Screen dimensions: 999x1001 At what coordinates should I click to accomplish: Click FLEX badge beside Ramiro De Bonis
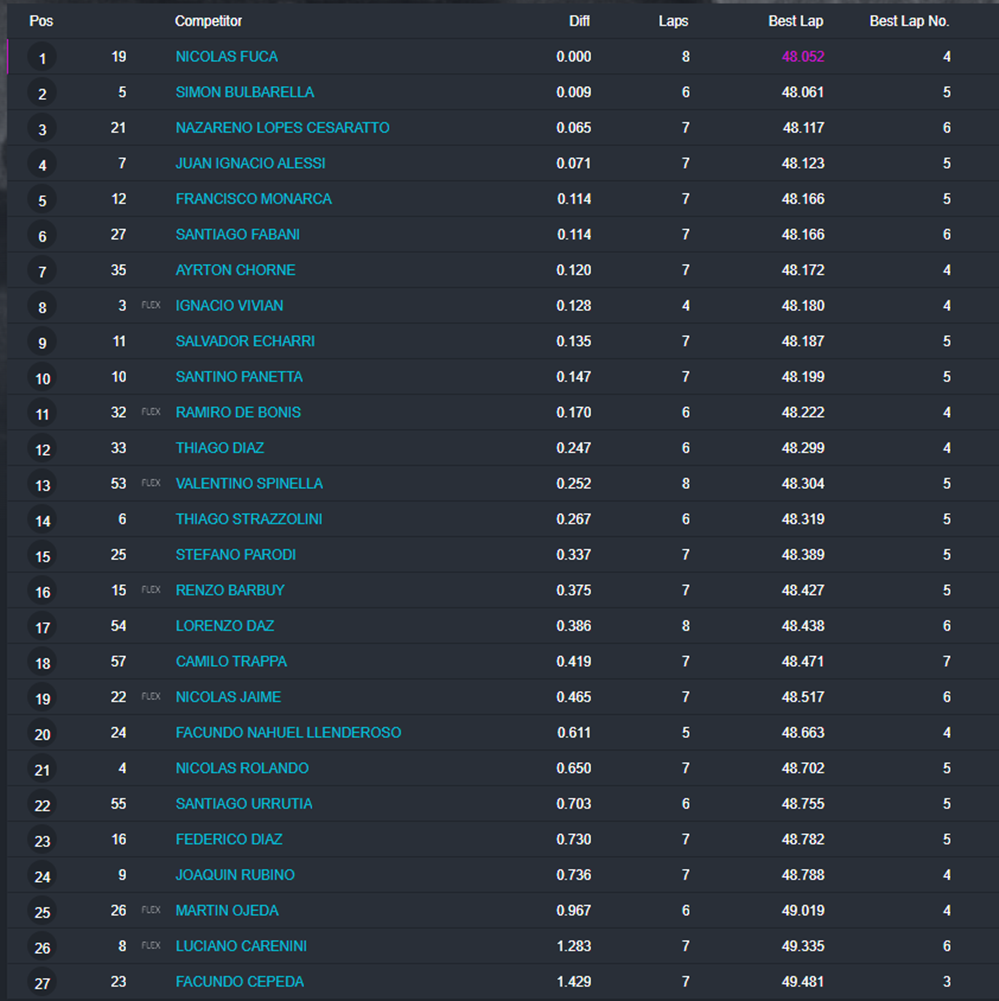[x=151, y=412]
